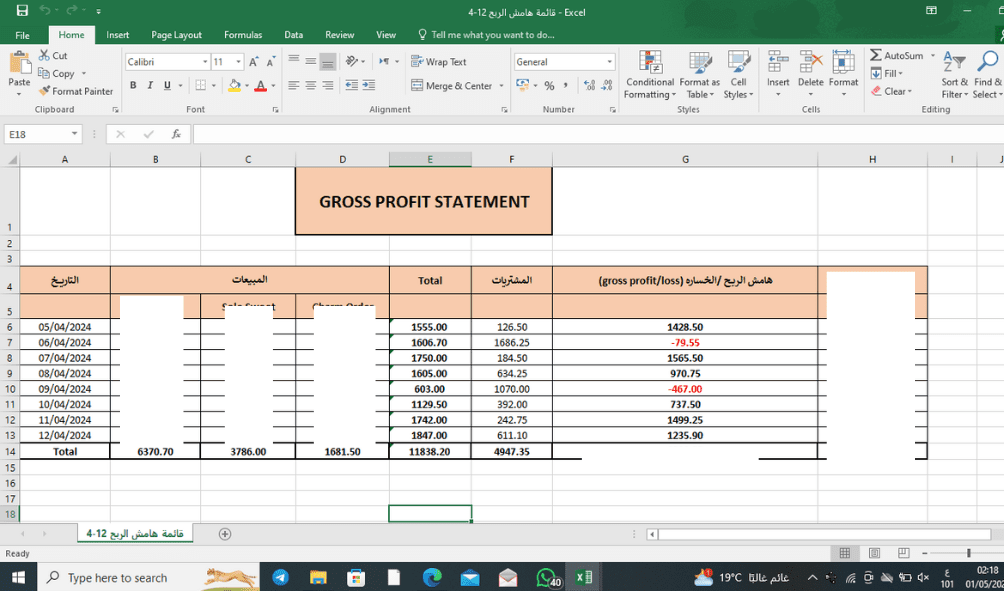Click the Copy icon

(44, 74)
